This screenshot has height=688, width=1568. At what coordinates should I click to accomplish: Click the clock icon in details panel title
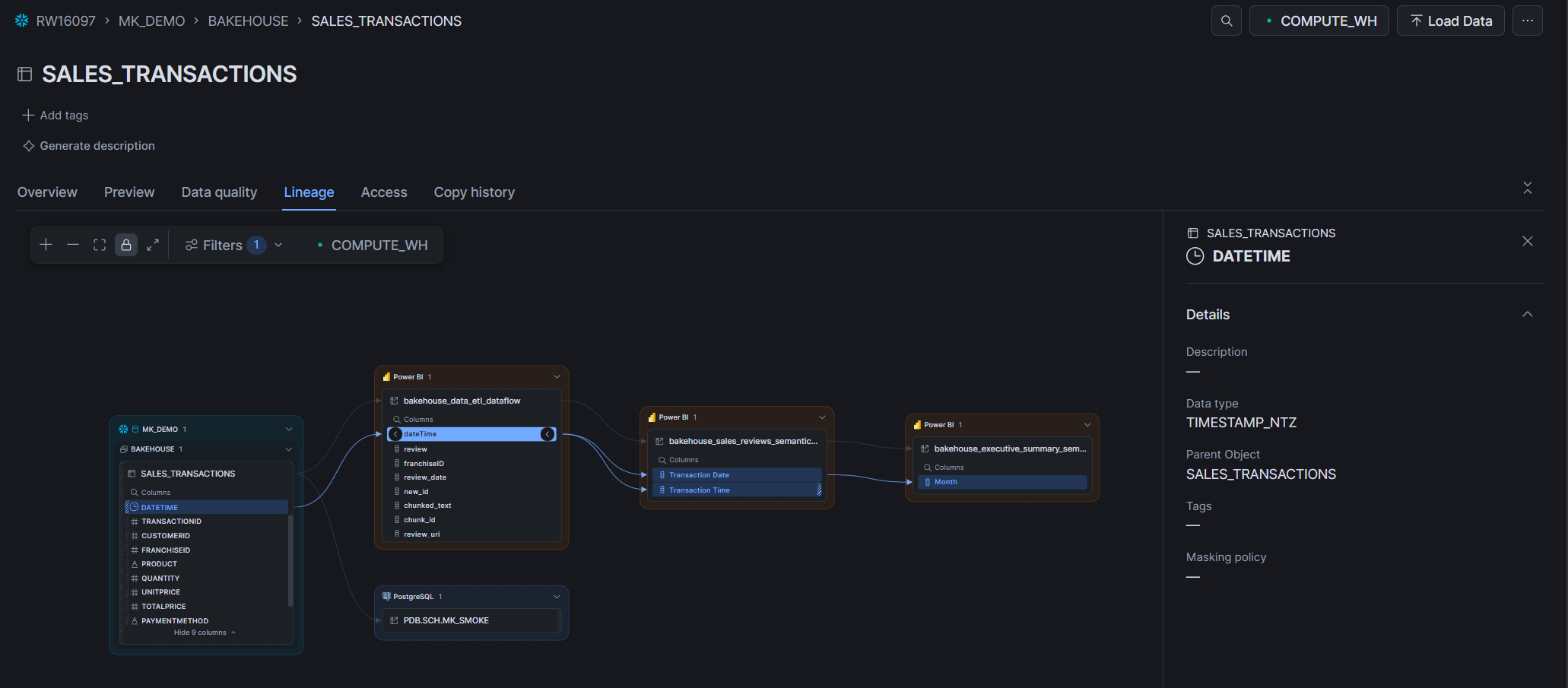click(x=1195, y=256)
